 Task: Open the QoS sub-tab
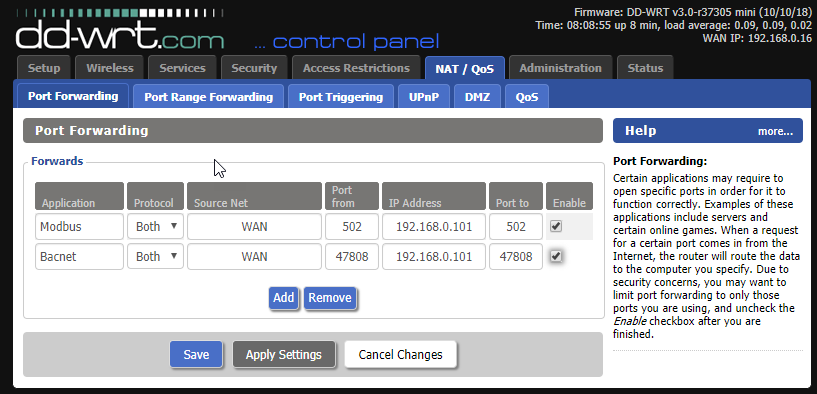pos(527,97)
